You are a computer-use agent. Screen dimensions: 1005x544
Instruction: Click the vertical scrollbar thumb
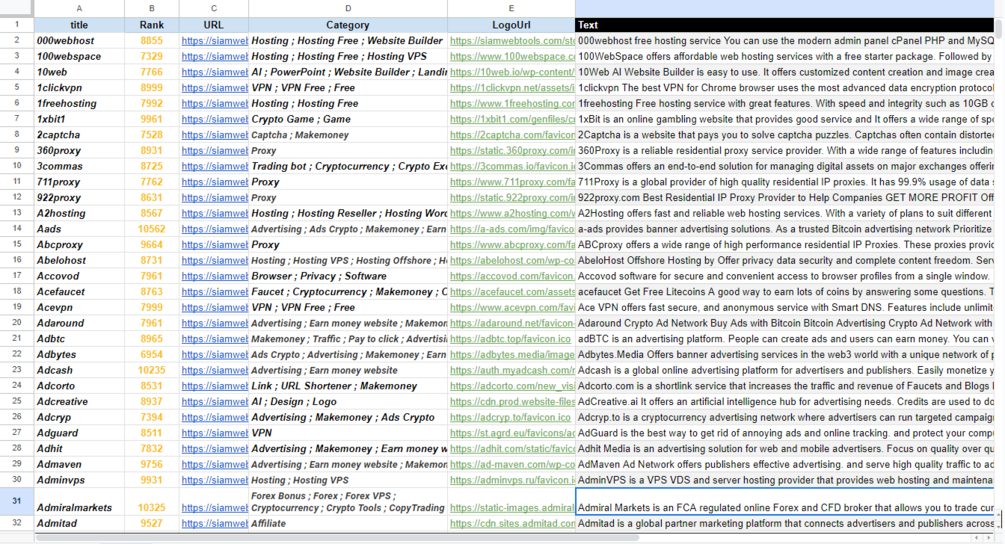999,29
